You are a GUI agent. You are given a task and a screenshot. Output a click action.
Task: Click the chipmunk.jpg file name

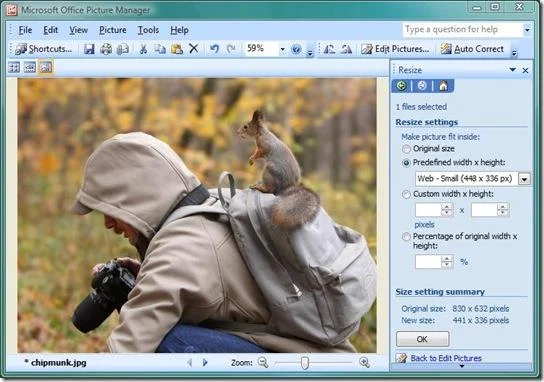click(59, 363)
